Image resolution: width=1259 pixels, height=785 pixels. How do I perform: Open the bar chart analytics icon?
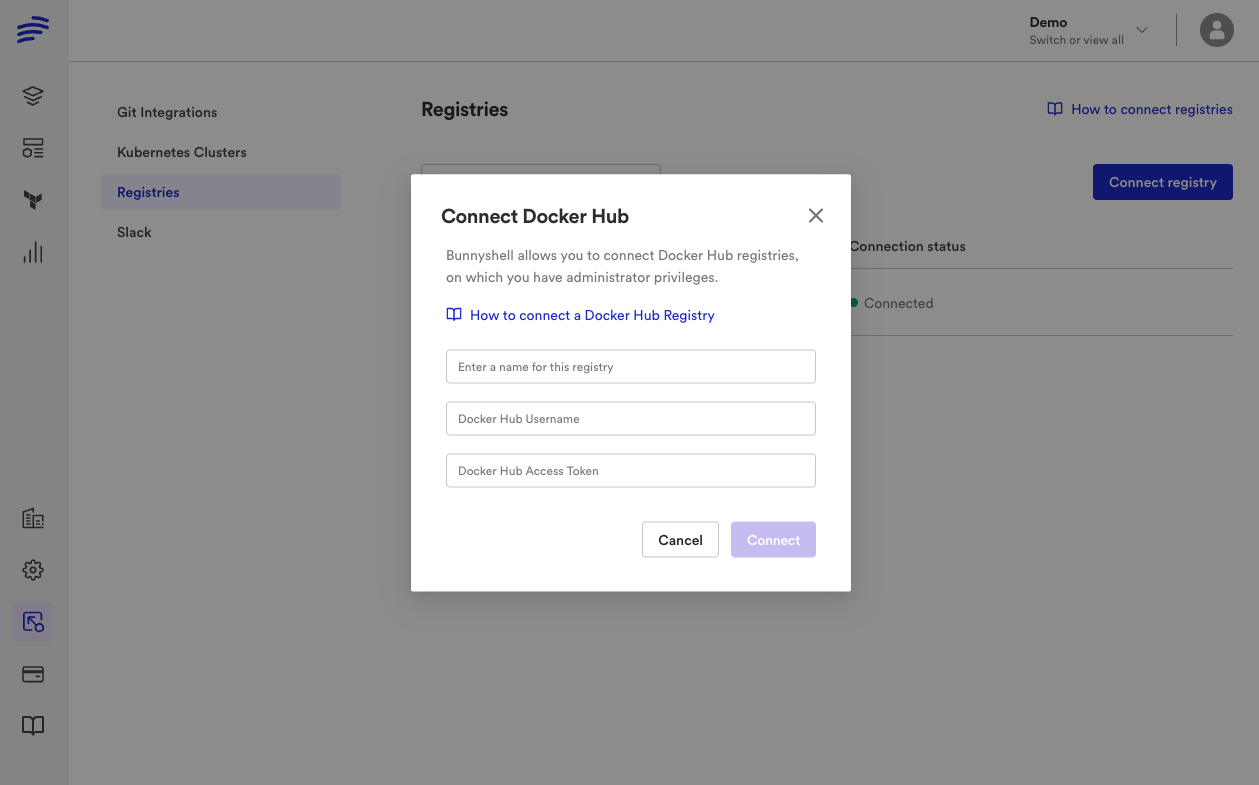[x=33, y=252]
